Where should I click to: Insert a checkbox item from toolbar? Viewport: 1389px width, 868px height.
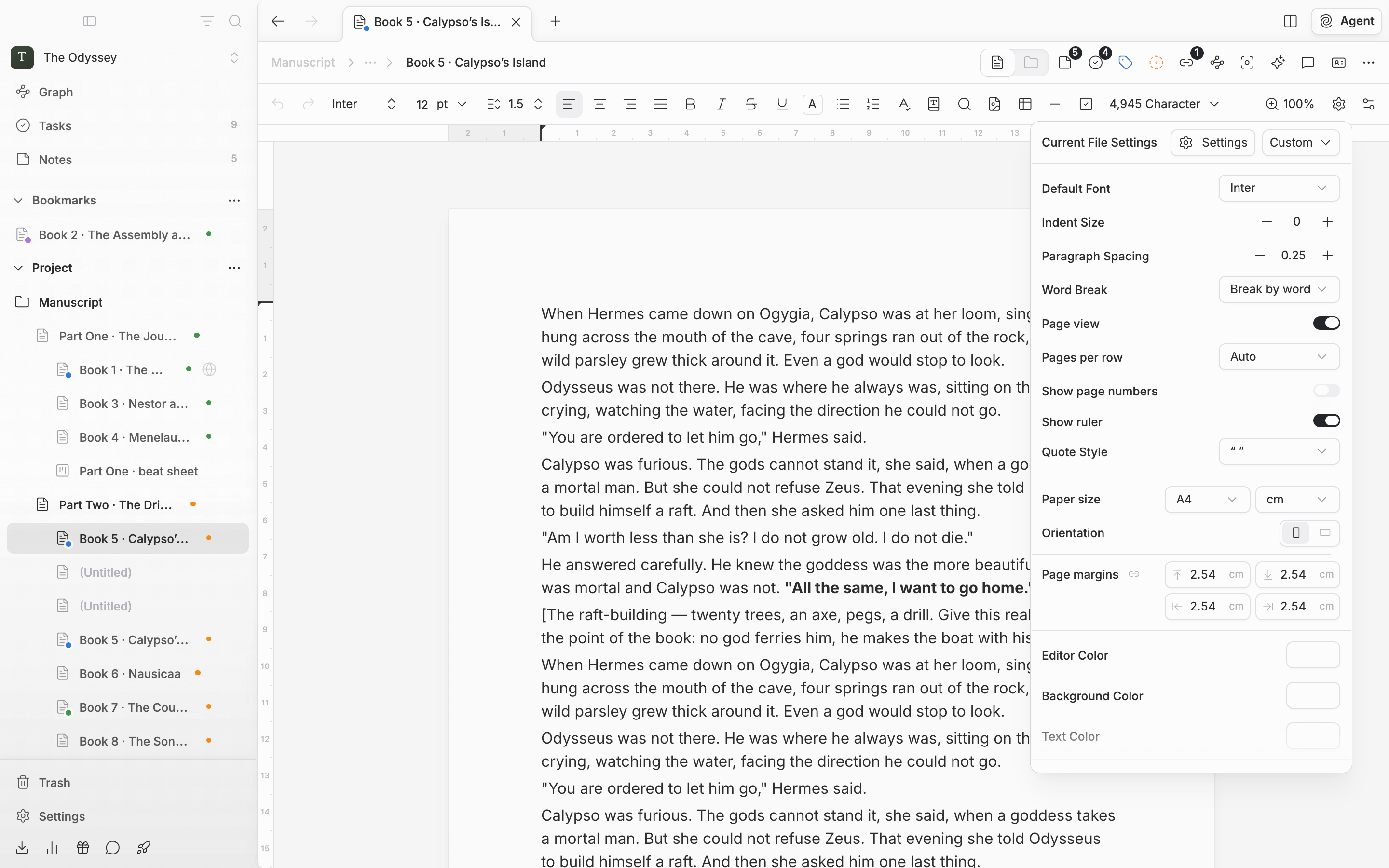[1086, 104]
